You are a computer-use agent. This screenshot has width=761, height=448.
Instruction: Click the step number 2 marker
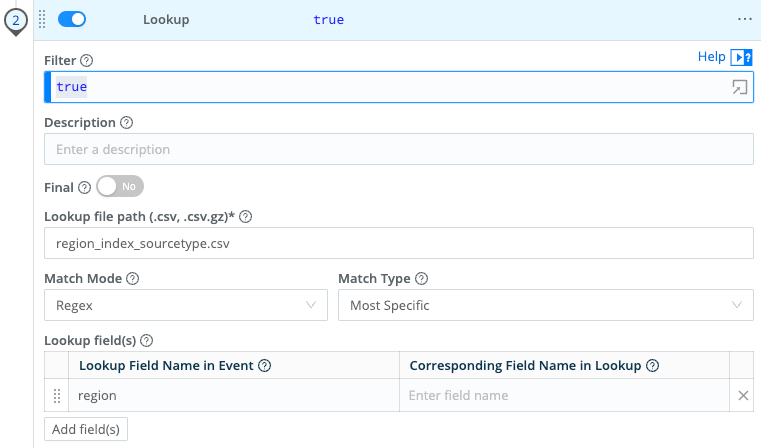[x=15, y=20]
